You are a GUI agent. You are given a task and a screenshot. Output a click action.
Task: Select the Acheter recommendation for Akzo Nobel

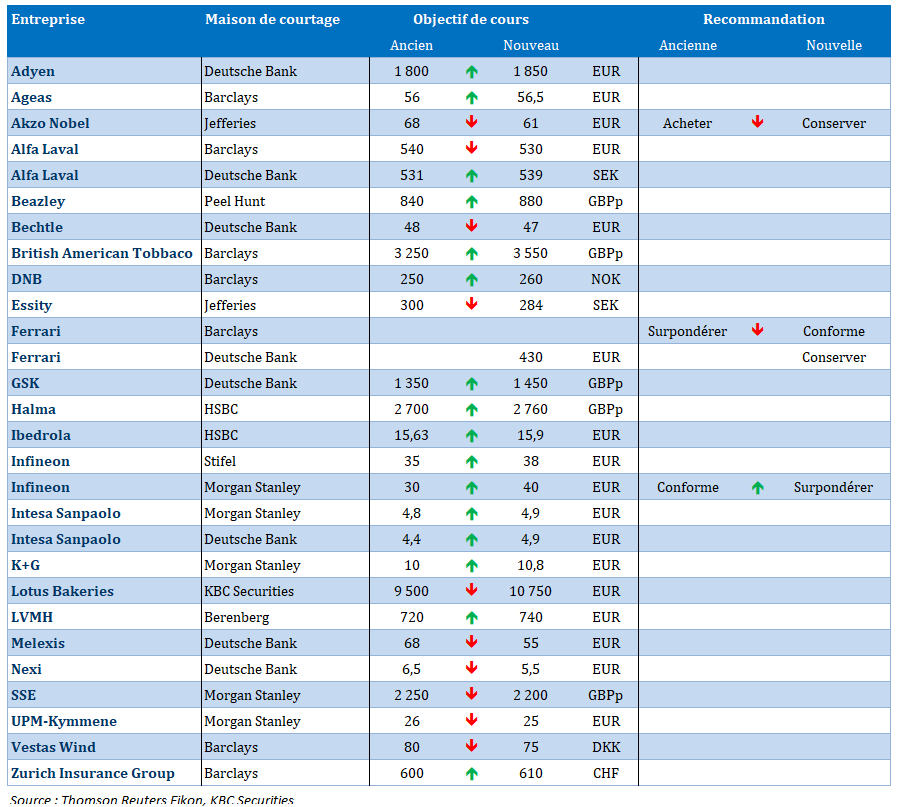coord(687,124)
